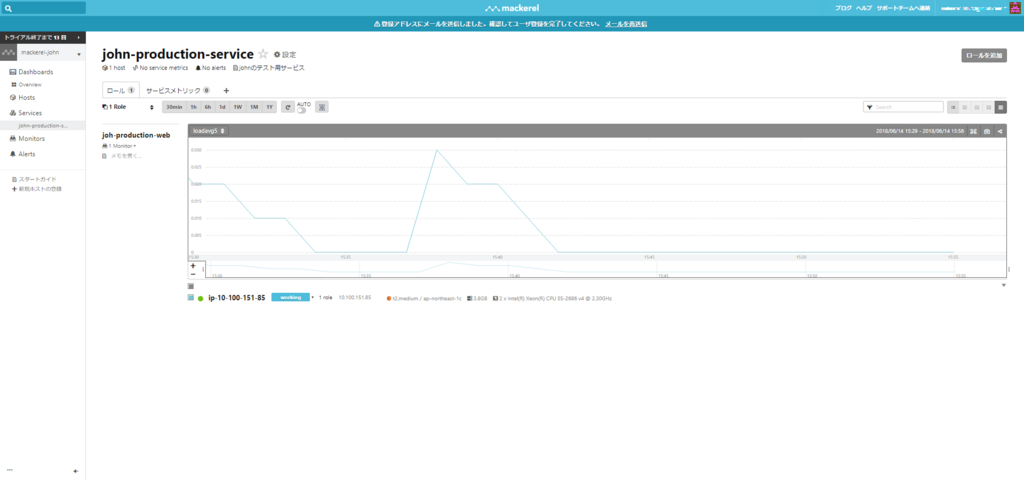The image size is (1024, 480).
Task: Take a graph snapshot with camera icon
Action: (x=987, y=131)
